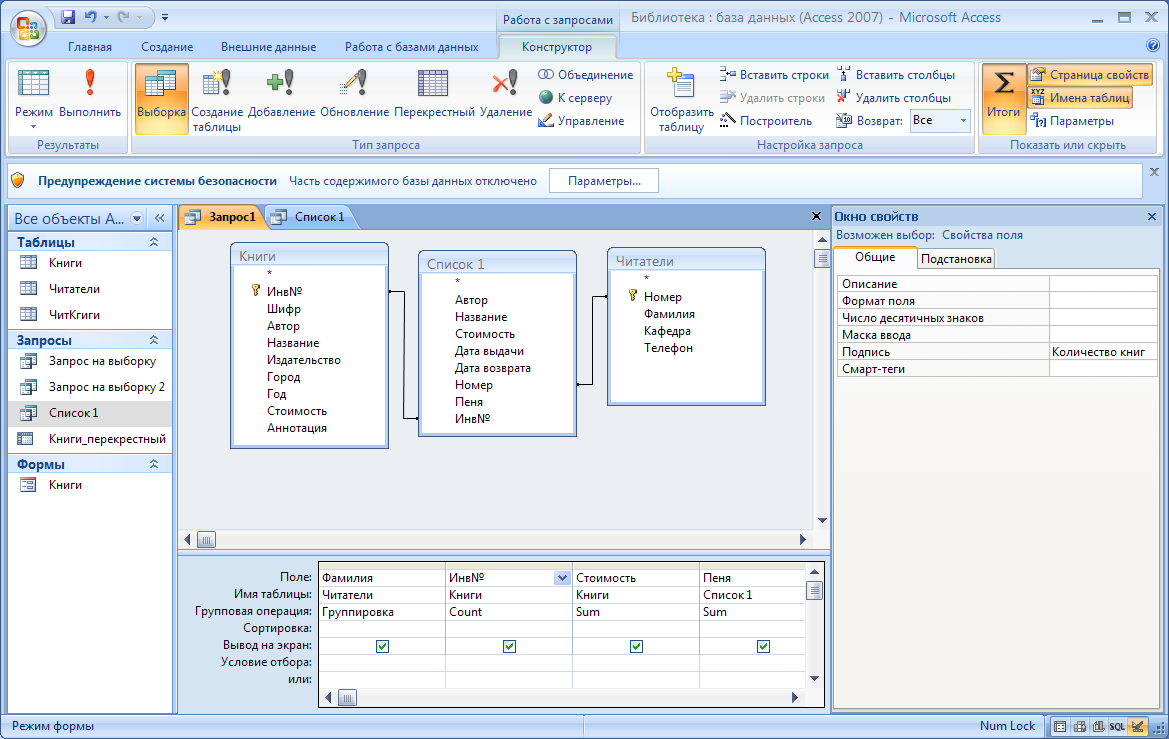The image size is (1169, 739).
Task: Open Книги_перекрестный query in navigation pane
Action: tap(90, 438)
